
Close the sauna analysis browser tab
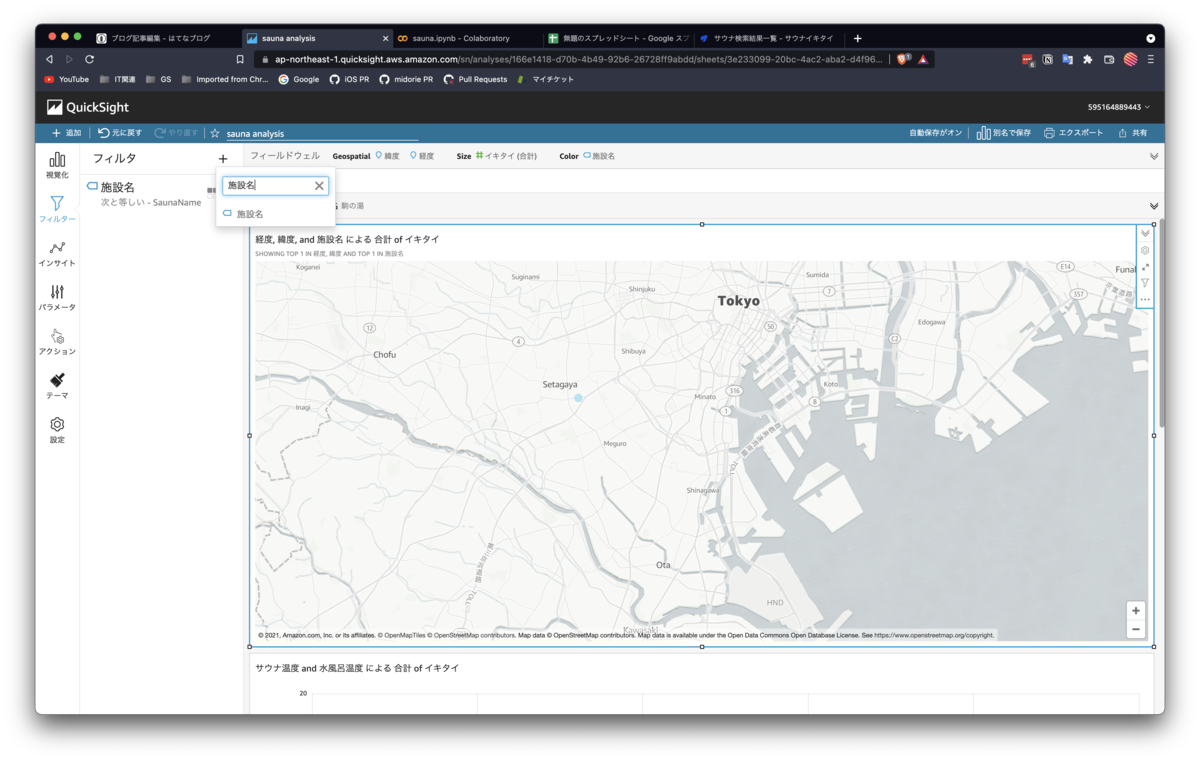click(385, 38)
